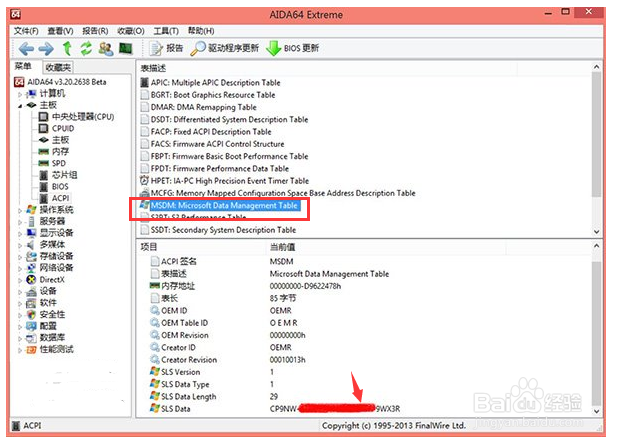Screen dimensions: 617x444
Task: Select MSDM: Microsoft Data Management Table
Action: tap(220, 205)
